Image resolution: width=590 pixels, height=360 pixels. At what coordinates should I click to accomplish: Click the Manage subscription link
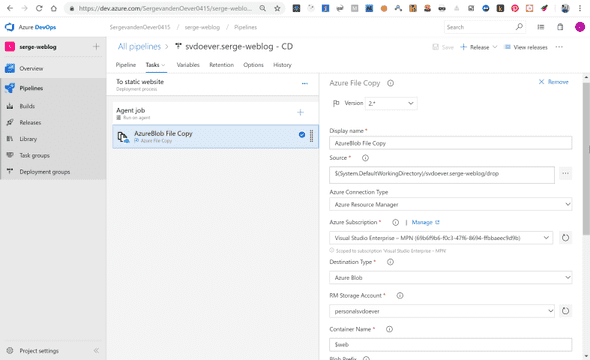[425, 222]
